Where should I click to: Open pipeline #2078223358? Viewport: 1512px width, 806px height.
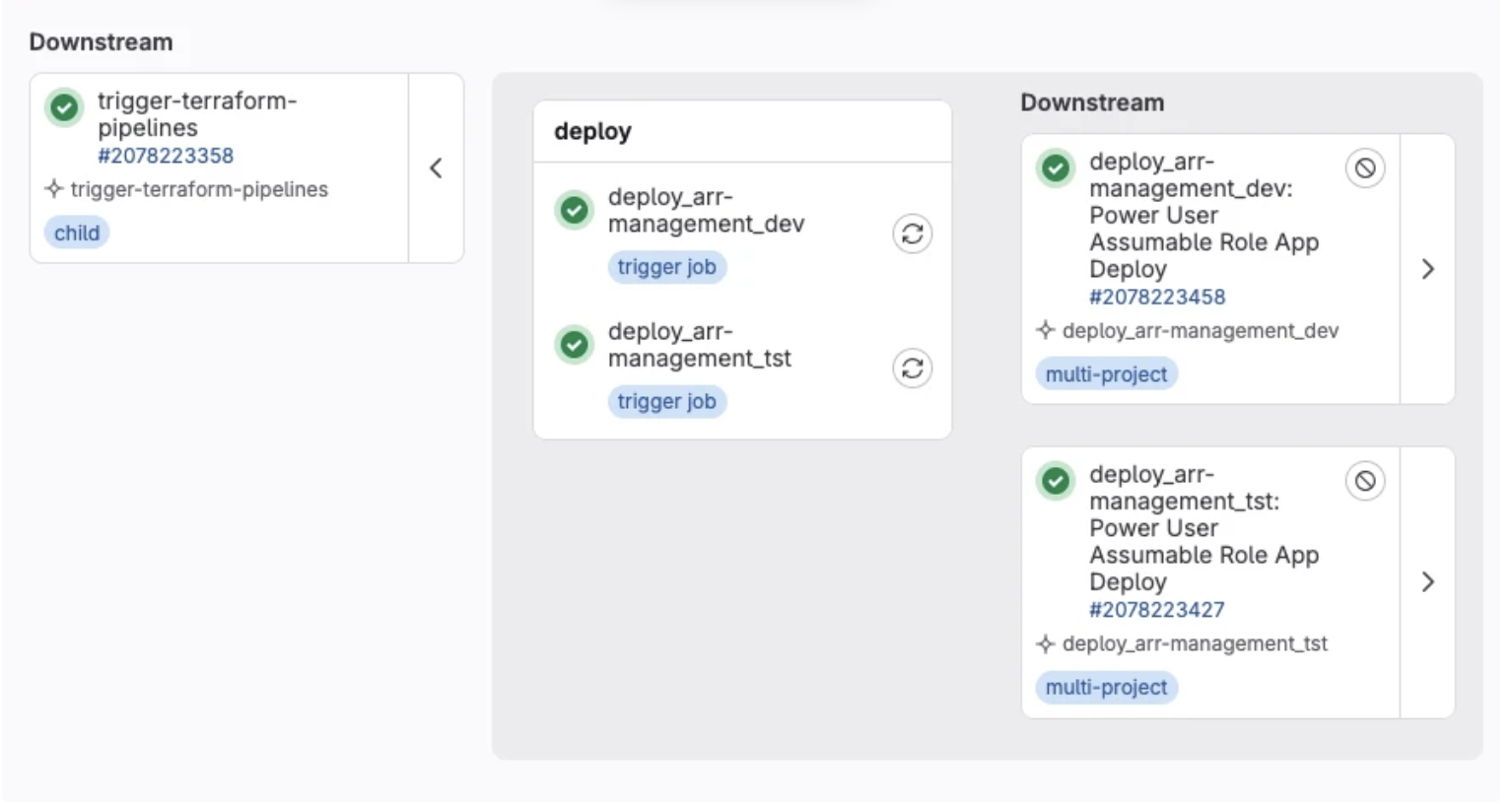[x=166, y=156]
